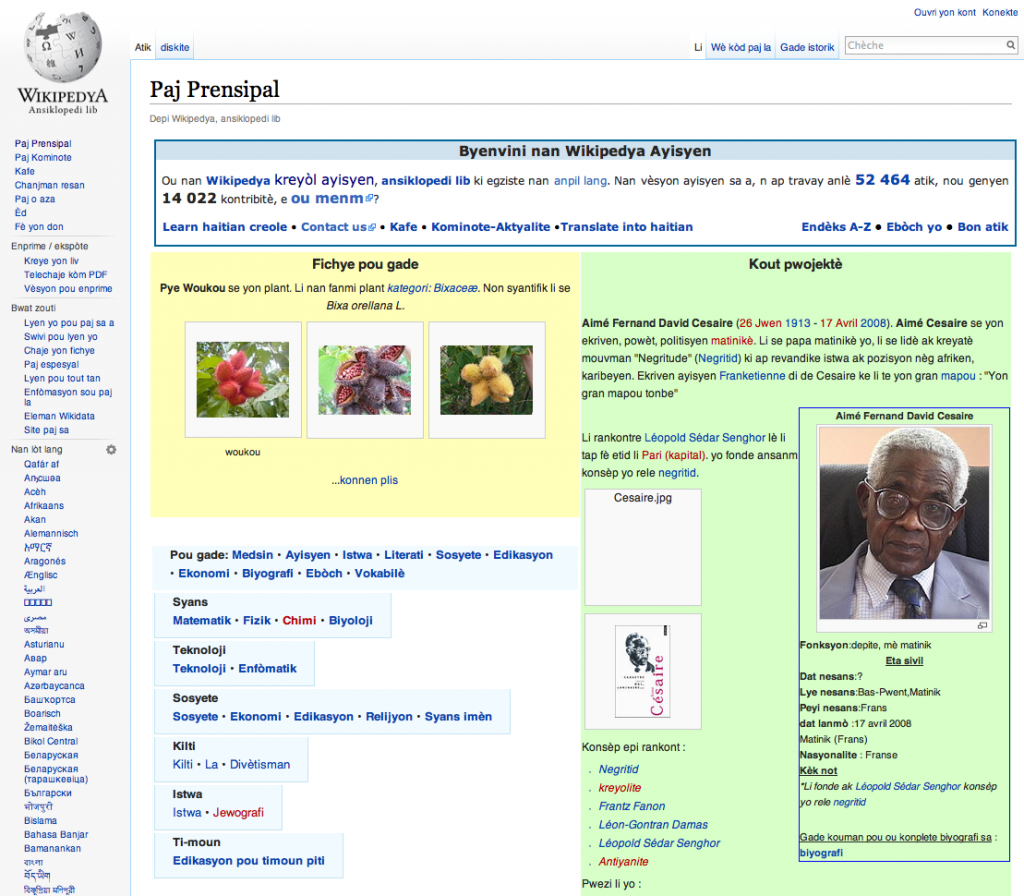This screenshot has width=1024, height=896.
Task: Open the Césaire book cover thumbnail
Action: coord(643,671)
